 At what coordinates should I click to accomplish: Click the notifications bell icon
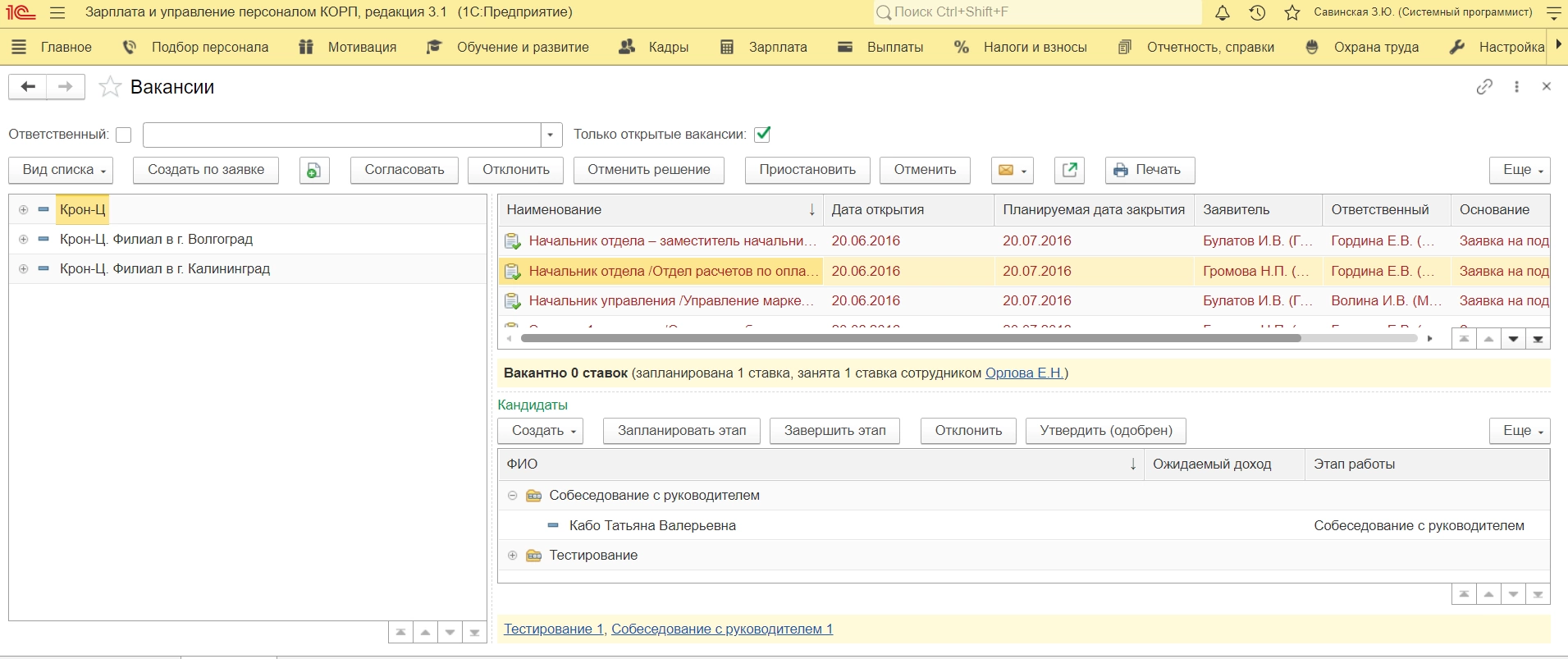point(1222,12)
